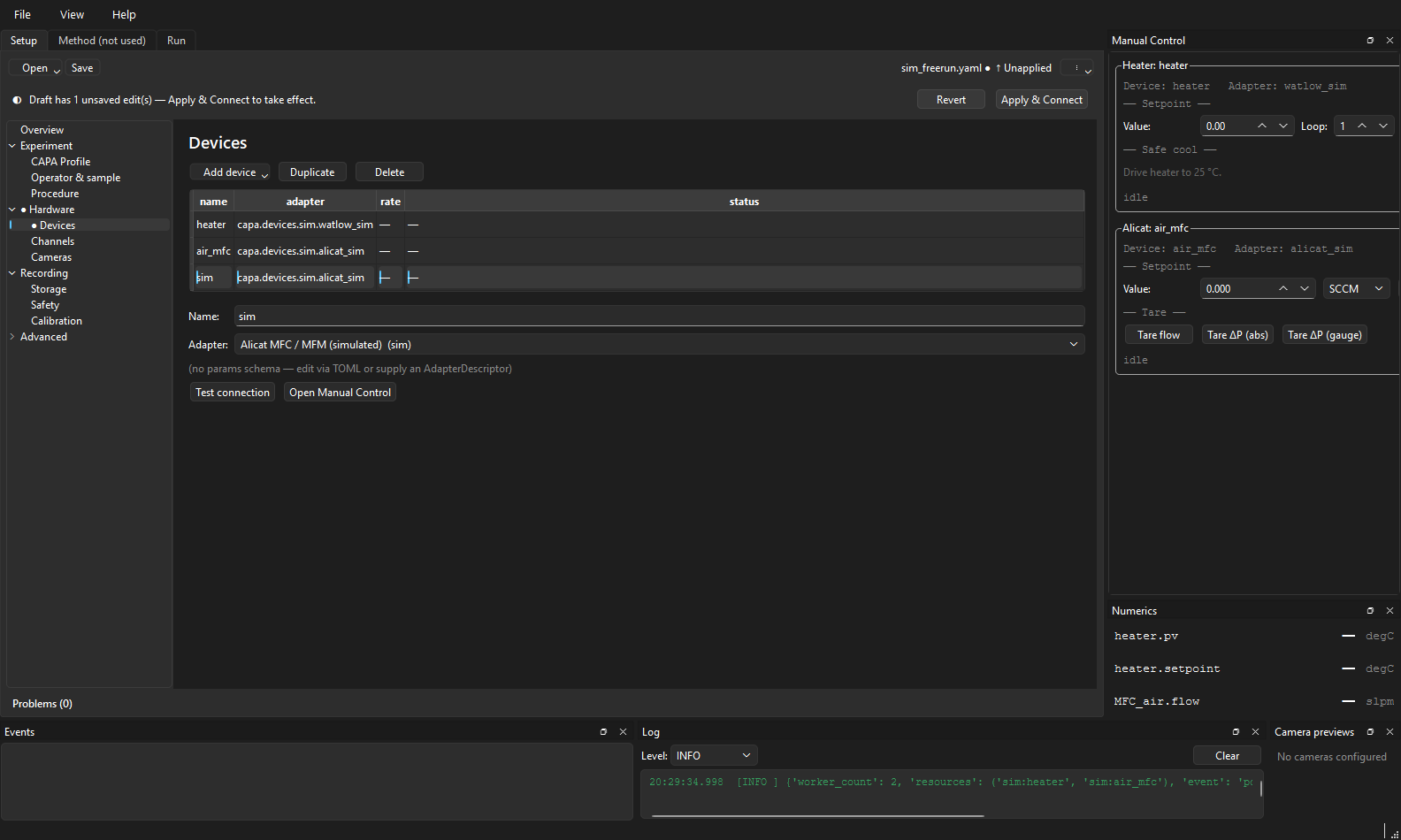Select the air_mfc row in devices table

click(638, 251)
